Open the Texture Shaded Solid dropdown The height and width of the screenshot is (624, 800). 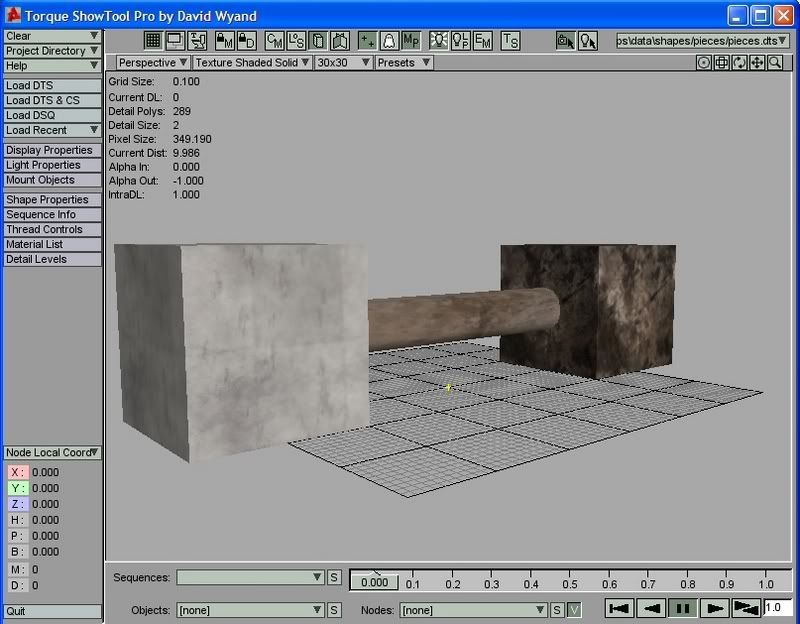pos(252,62)
